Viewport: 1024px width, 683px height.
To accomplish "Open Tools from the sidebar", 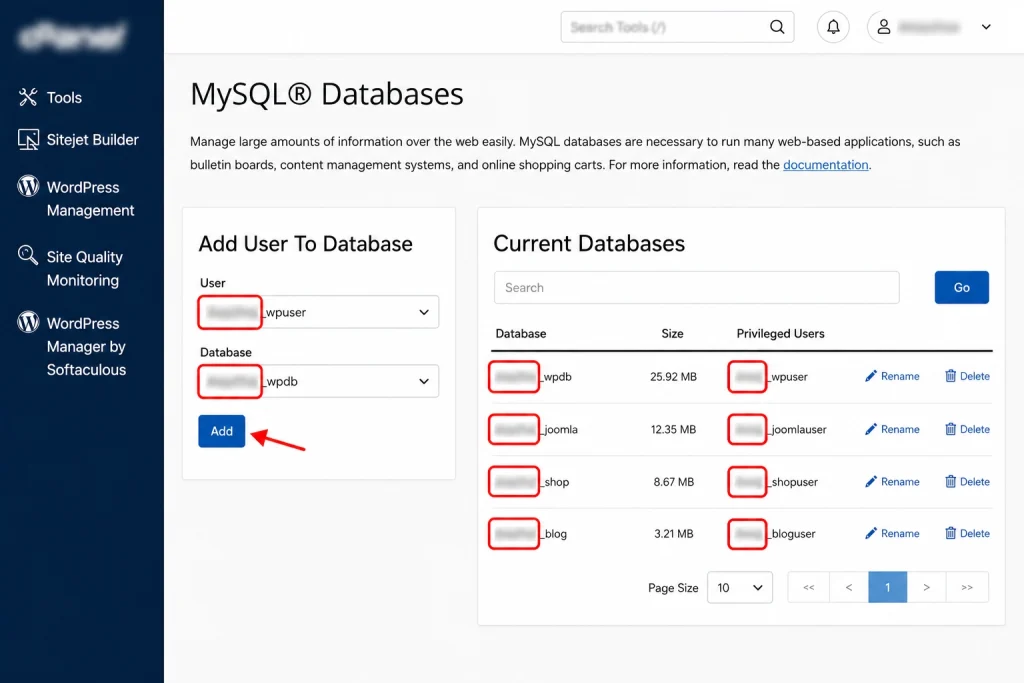I will (x=50, y=97).
